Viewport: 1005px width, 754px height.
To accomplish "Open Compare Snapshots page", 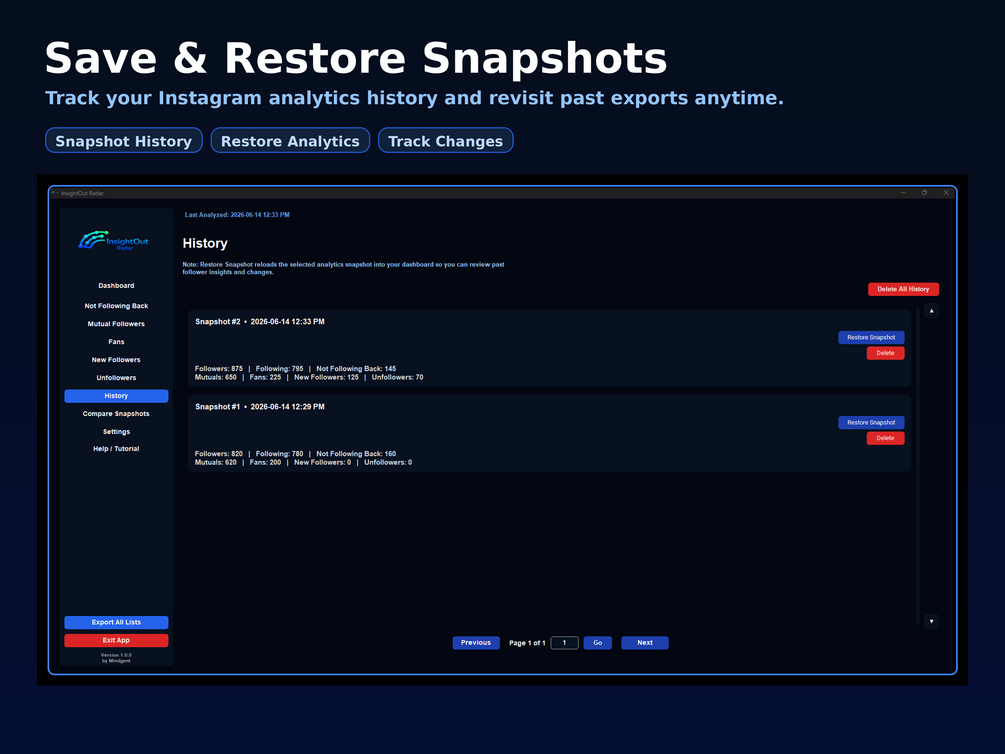I will [116, 414].
